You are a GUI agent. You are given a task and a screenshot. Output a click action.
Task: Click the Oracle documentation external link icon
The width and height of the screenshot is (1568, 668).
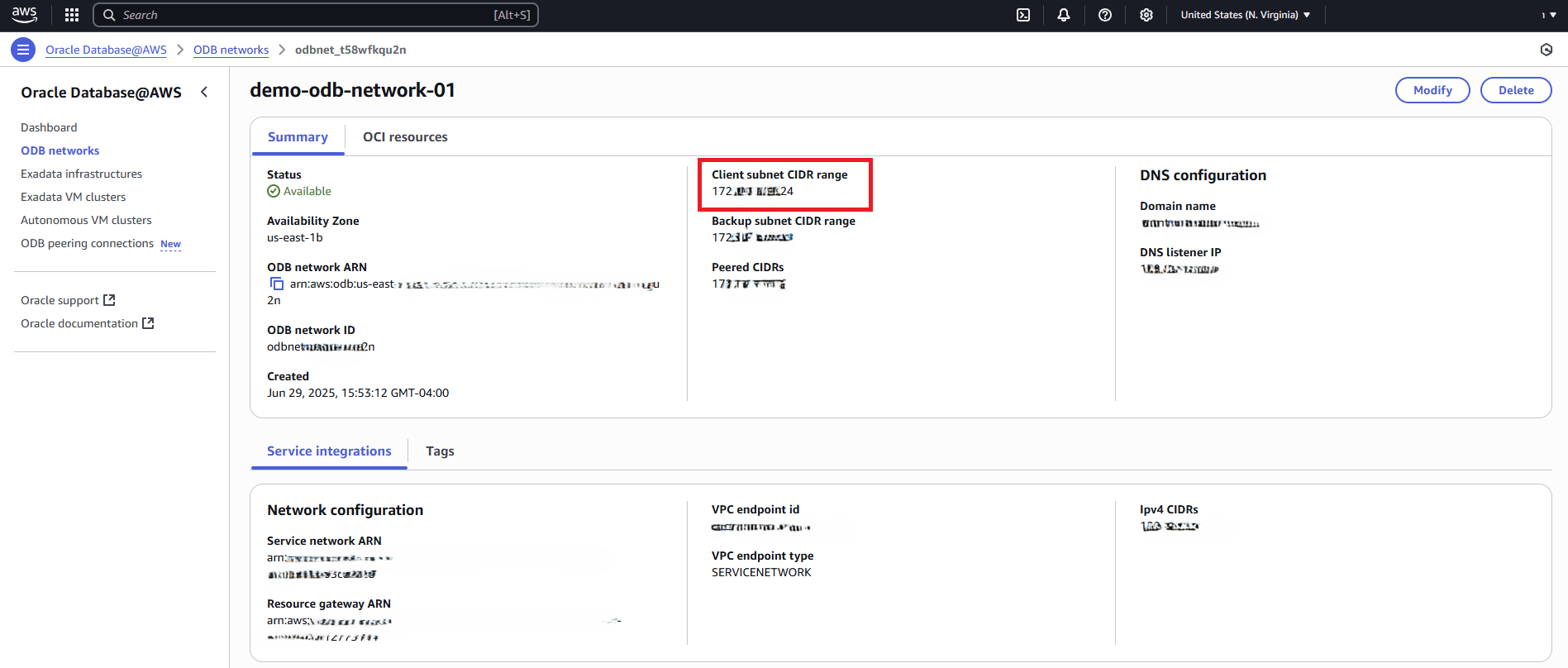tap(148, 323)
